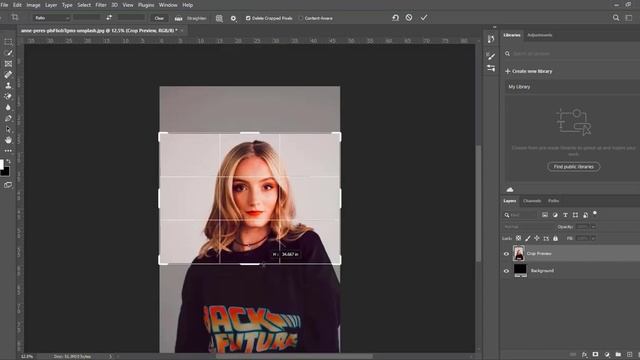The width and height of the screenshot is (640, 360).
Task: Cancel the current crop operation
Action: pos(409,18)
